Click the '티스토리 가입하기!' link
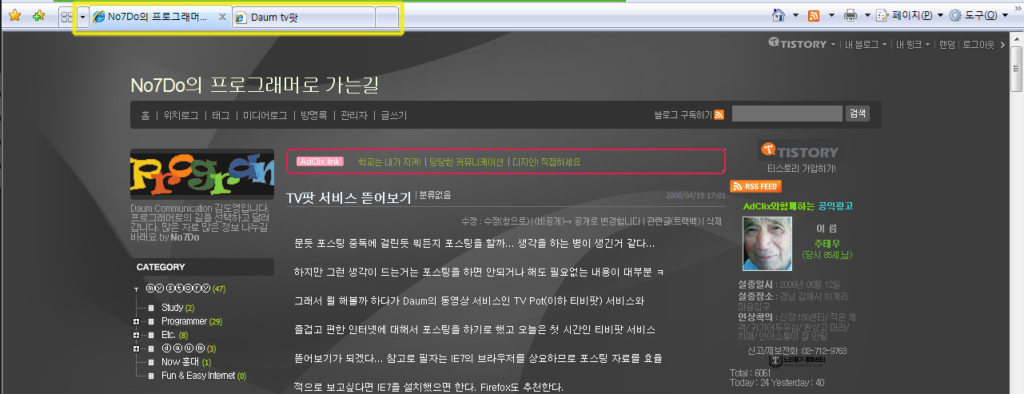 pyautogui.click(x=801, y=168)
